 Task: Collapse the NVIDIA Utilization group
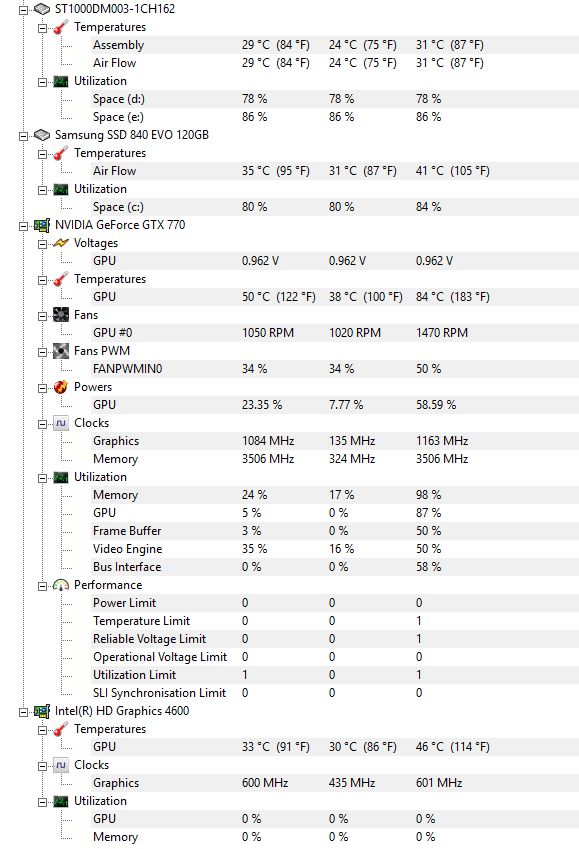coord(42,478)
